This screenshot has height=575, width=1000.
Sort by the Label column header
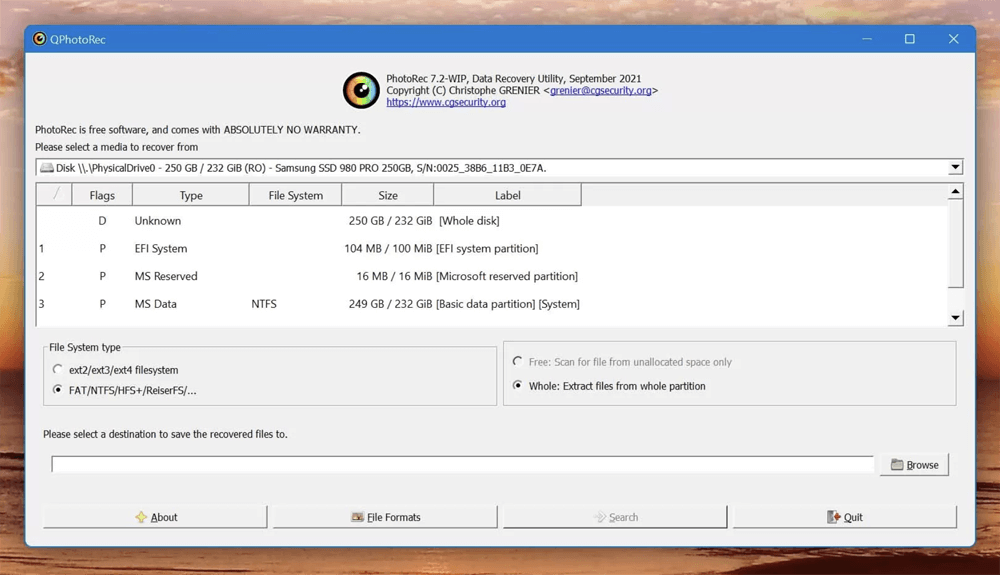(x=508, y=195)
